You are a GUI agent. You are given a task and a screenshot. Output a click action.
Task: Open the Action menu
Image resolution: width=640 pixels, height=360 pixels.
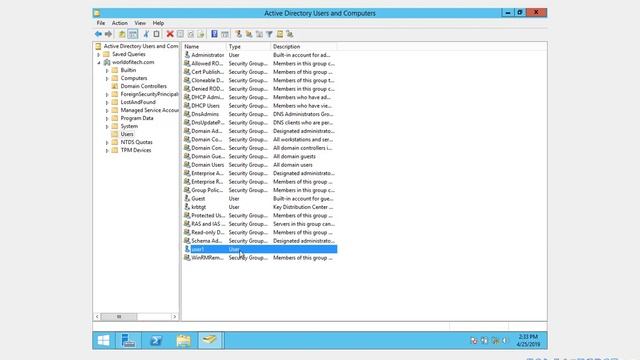point(120,23)
